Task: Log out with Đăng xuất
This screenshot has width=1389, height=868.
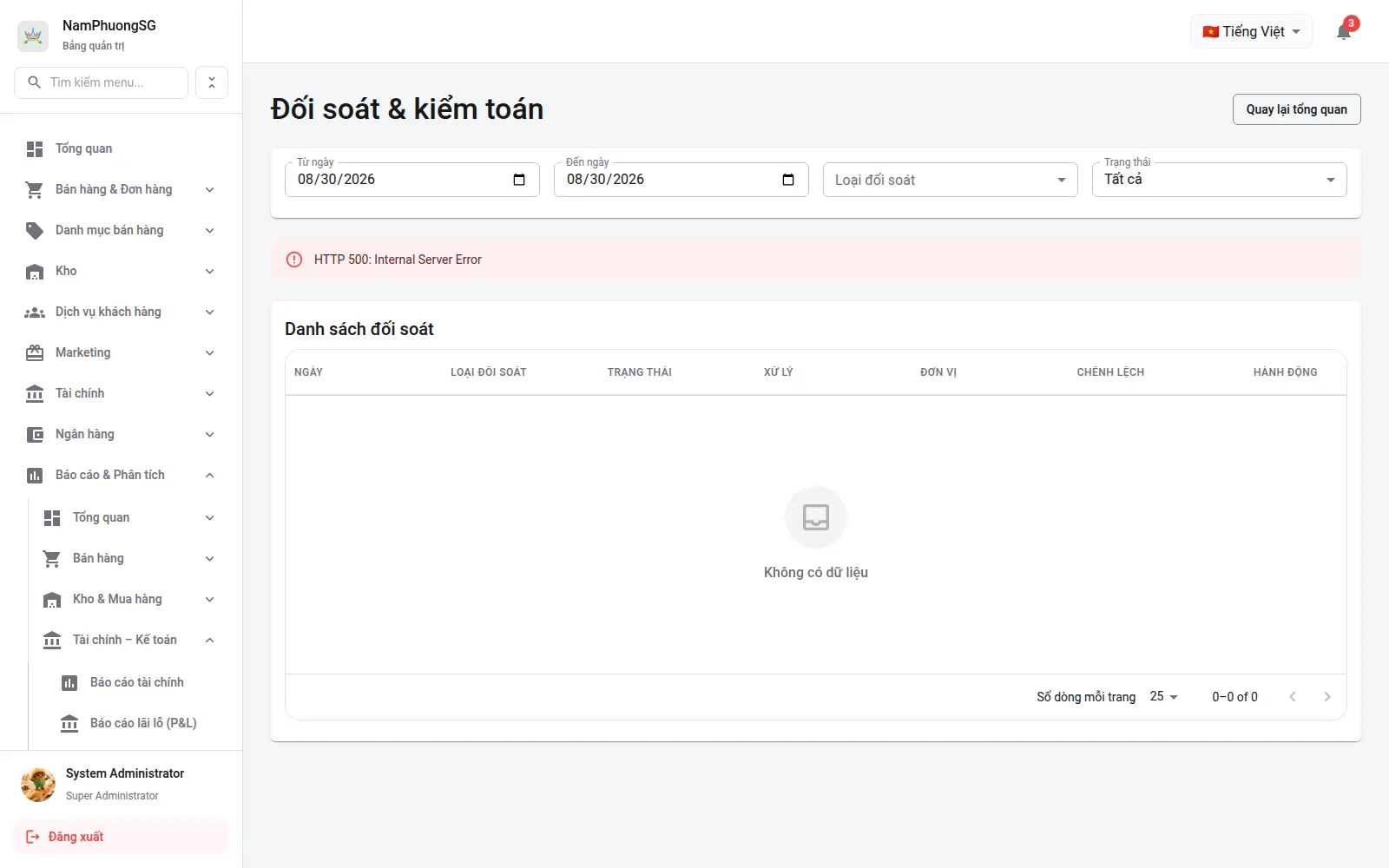Action: tap(122, 838)
